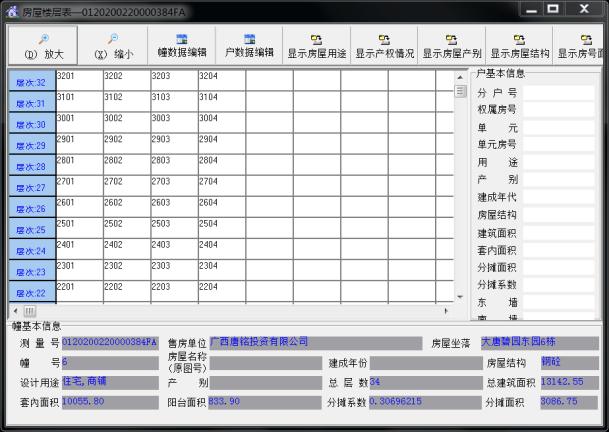Select room cell 3104

point(222,102)
